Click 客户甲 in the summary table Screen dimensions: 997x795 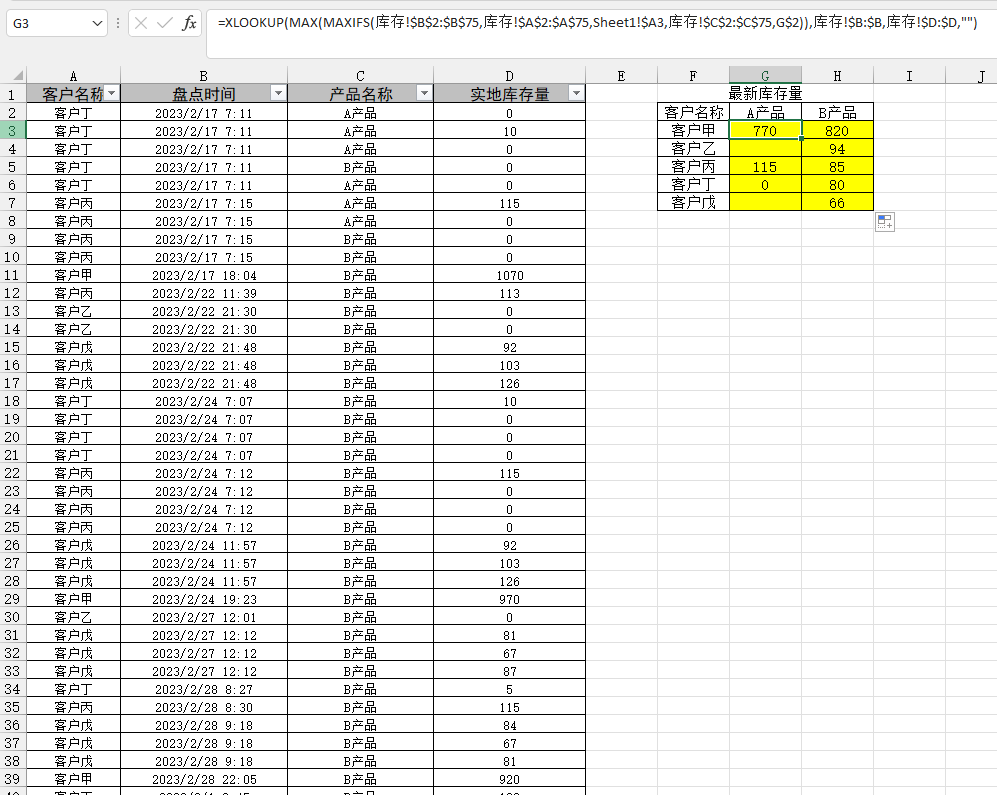693,130
